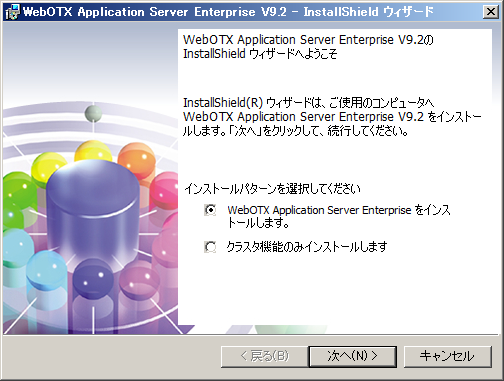Click the window title WebOTX Application Server Enterprise V9.2

[x=154, y=12]
